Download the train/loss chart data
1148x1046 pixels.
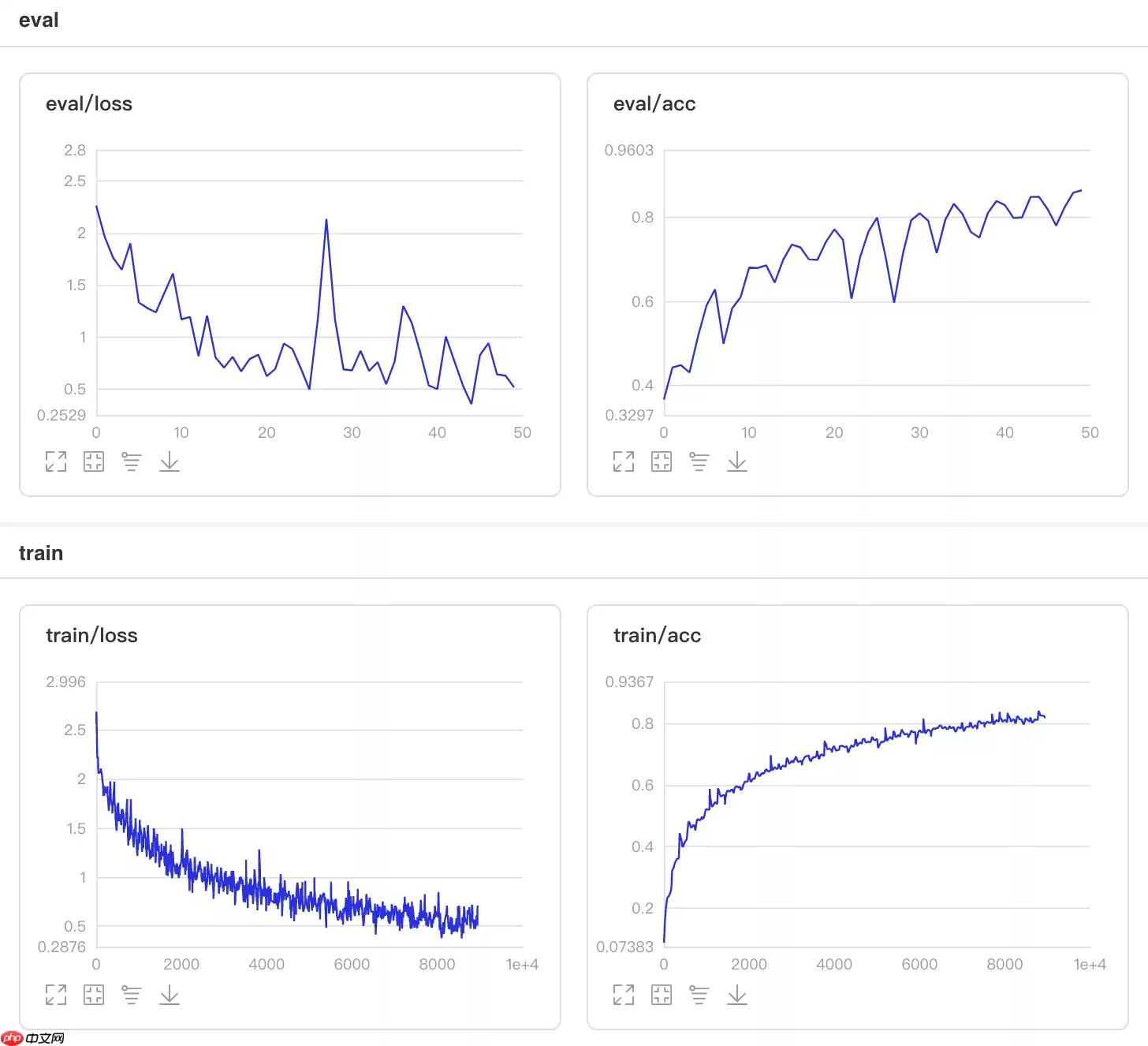[170, 995]
